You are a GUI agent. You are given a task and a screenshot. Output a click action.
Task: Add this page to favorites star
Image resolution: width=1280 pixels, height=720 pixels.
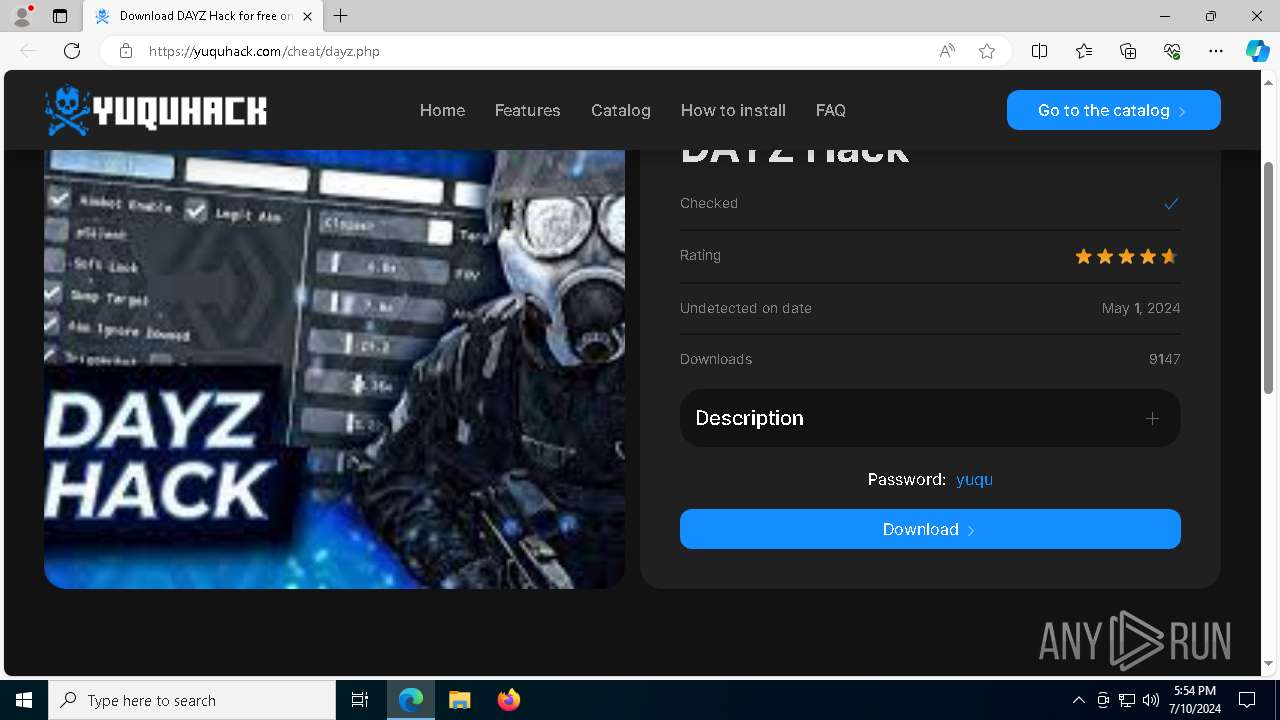click(x=987, y=51)
